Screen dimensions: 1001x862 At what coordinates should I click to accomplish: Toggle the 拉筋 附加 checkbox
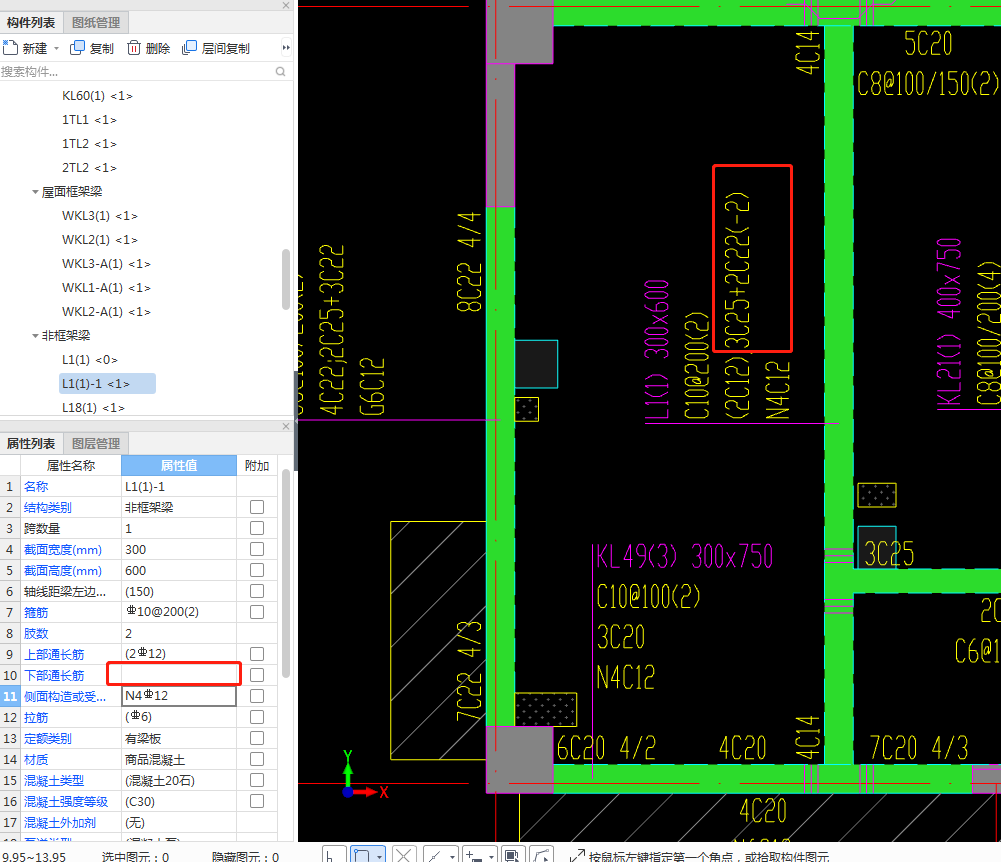coord(257,717)
